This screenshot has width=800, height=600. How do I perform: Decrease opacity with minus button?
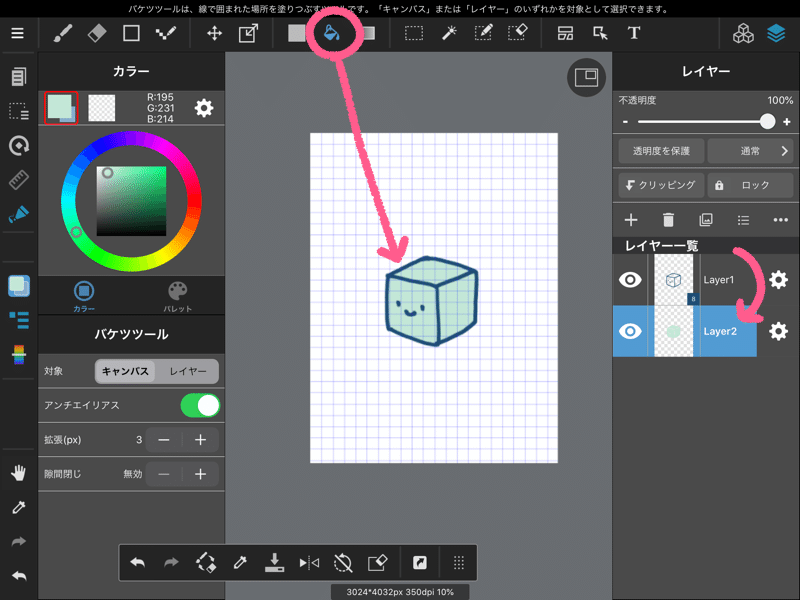[626, 122]
